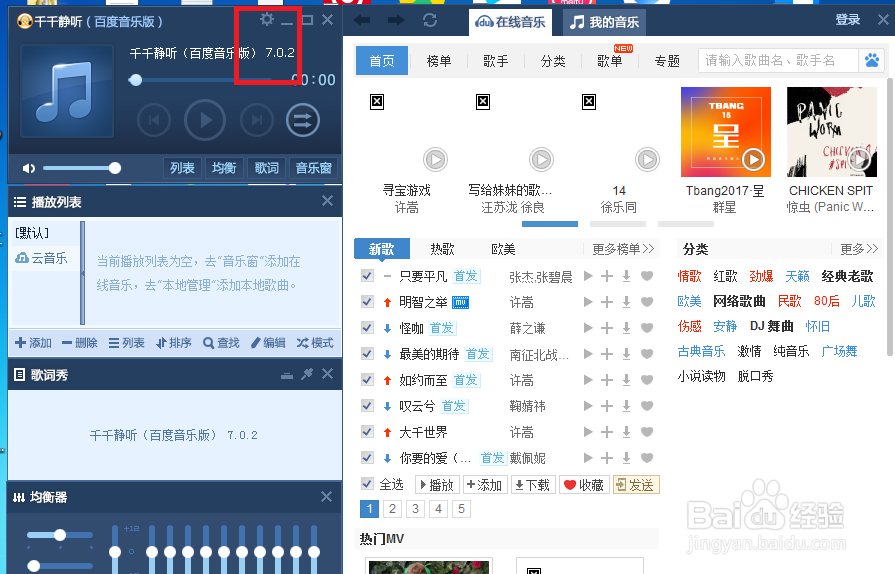Click 编辑 edit in playlist toolbar
This screenshot has height=574, width=895.
(x=268, y=343)
